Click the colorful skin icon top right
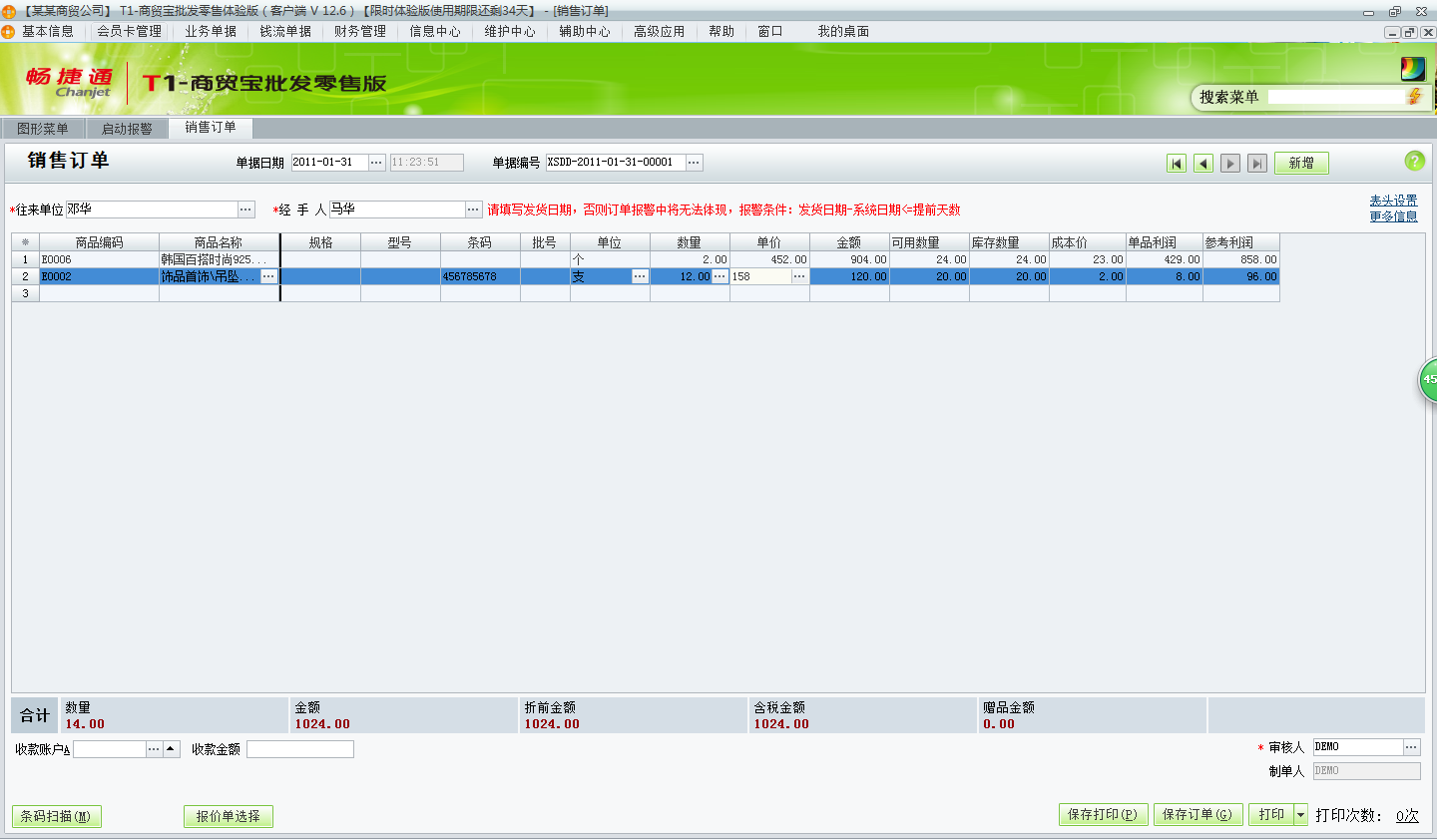 point(1412,69)
